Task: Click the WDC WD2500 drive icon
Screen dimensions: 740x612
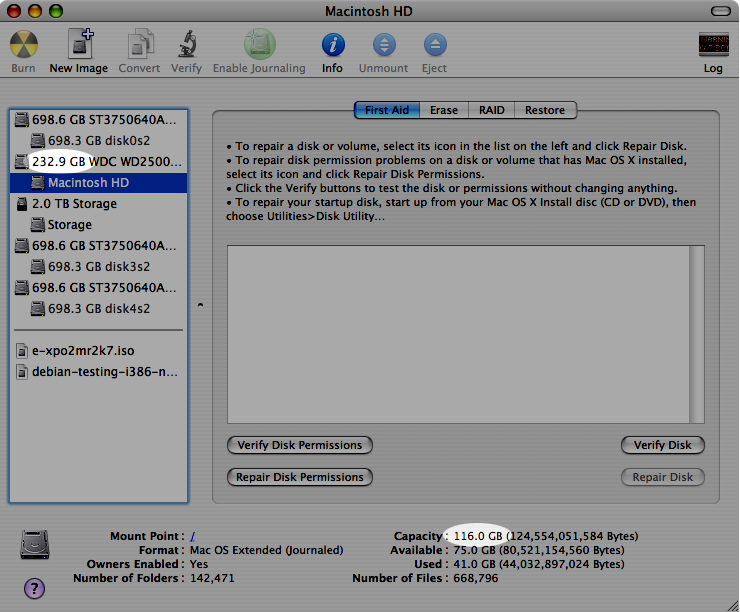Action: (21, 162)
